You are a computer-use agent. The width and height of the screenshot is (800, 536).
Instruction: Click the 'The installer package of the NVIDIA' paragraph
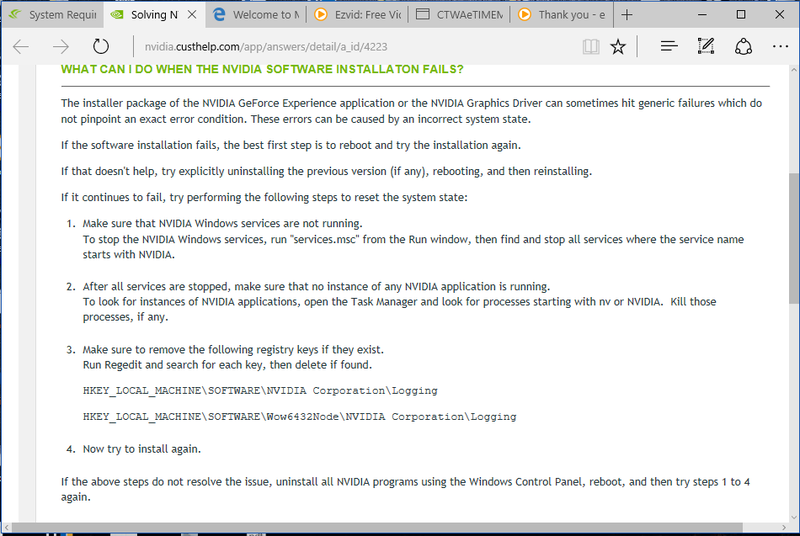coord(411,111)
